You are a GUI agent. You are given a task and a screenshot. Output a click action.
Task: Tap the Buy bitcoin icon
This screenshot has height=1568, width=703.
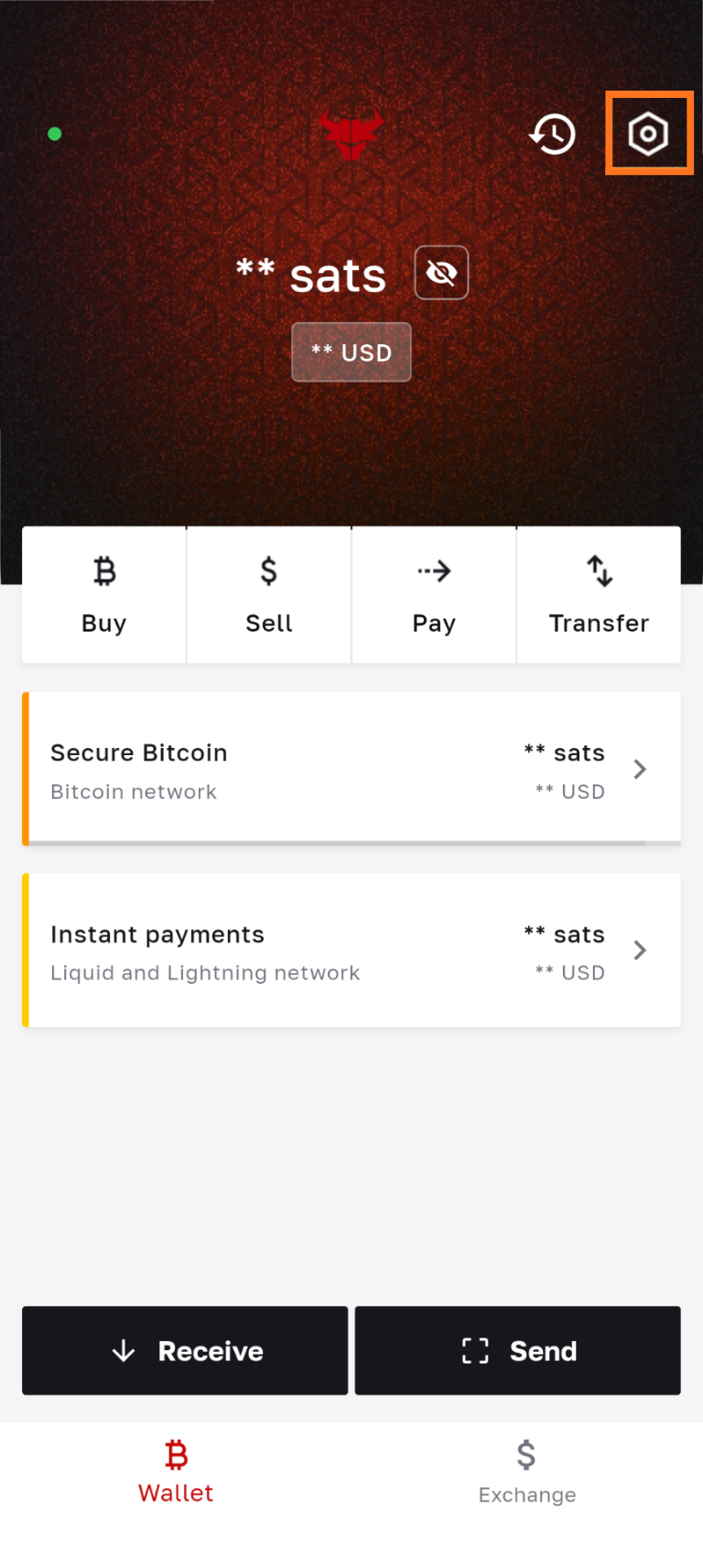pos(104,571)
